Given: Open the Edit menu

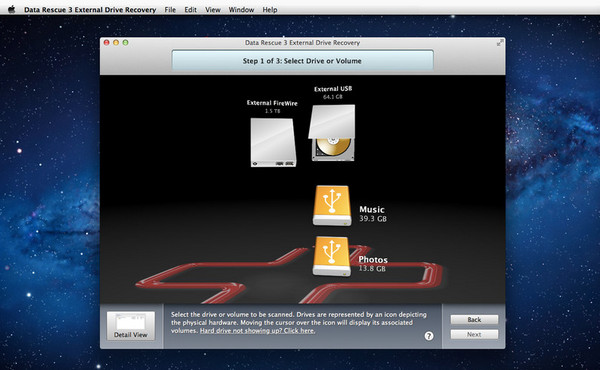Looking at the screenshot, I should [190, 10].
